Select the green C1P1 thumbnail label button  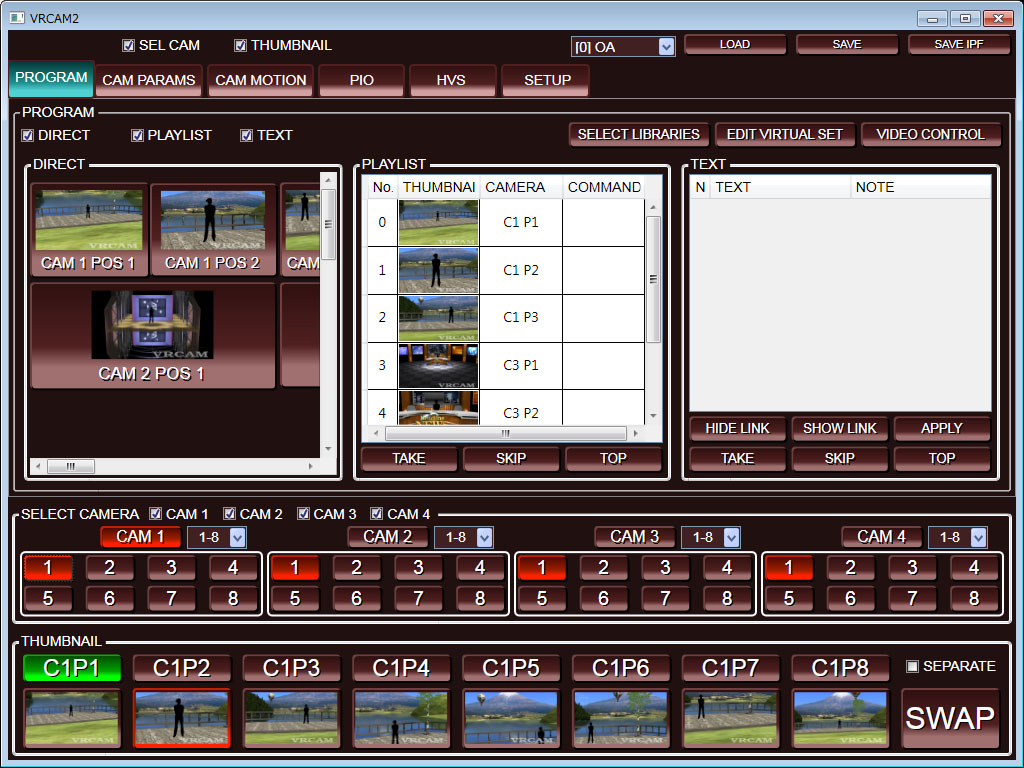[72, 668]
